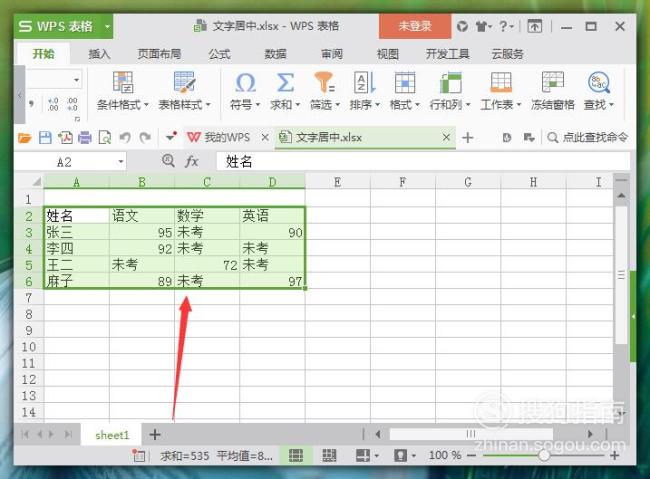Image resolution: width=650 pixels, height=479 pixels.
Task: Click the Sort (排序) A-Z icon
Action: point(364,82)
